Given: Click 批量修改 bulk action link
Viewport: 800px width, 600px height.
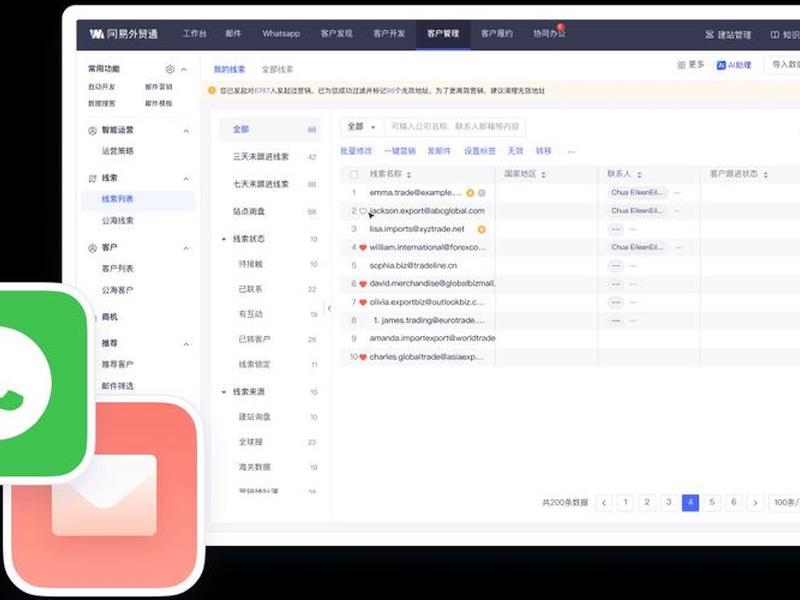Looking at the screenshot, I should click(x=356, y=151).
